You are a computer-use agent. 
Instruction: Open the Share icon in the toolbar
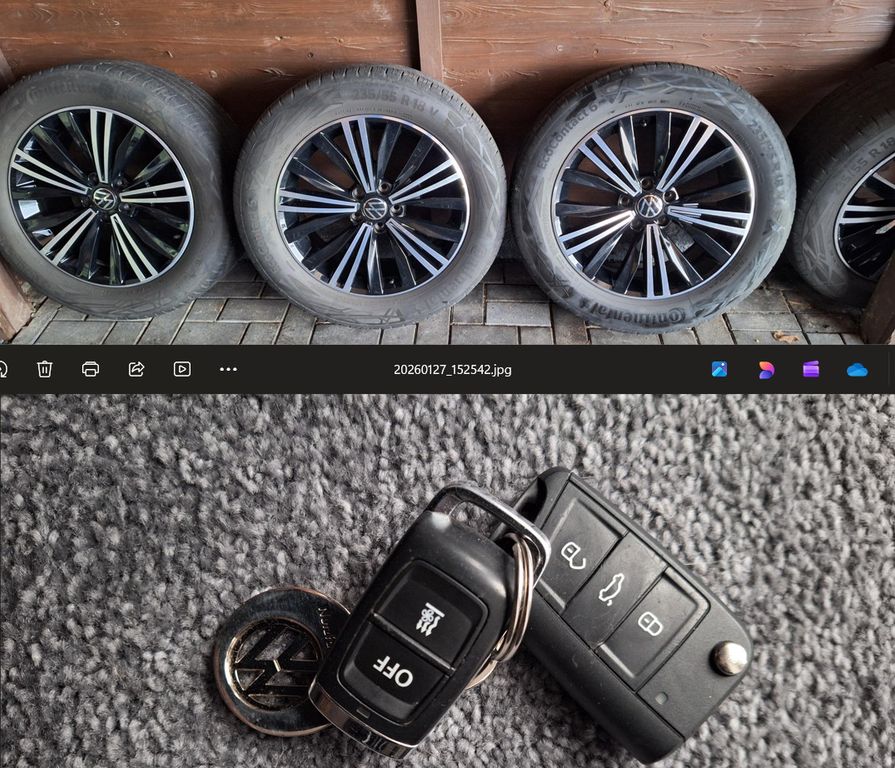(x=136, y=369)
